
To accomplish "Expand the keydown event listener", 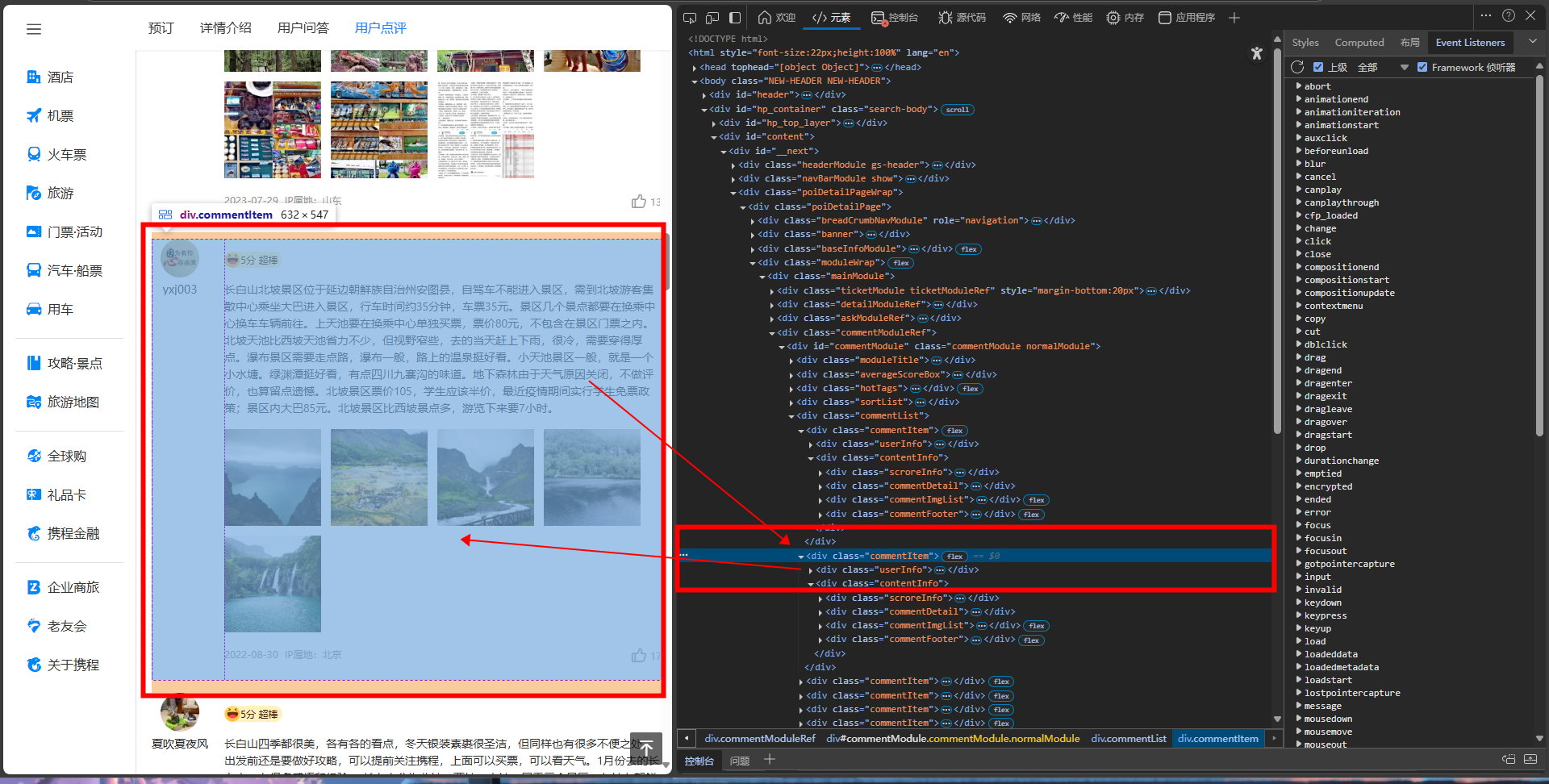I will pyautogui.click(x=1299, y=603).
